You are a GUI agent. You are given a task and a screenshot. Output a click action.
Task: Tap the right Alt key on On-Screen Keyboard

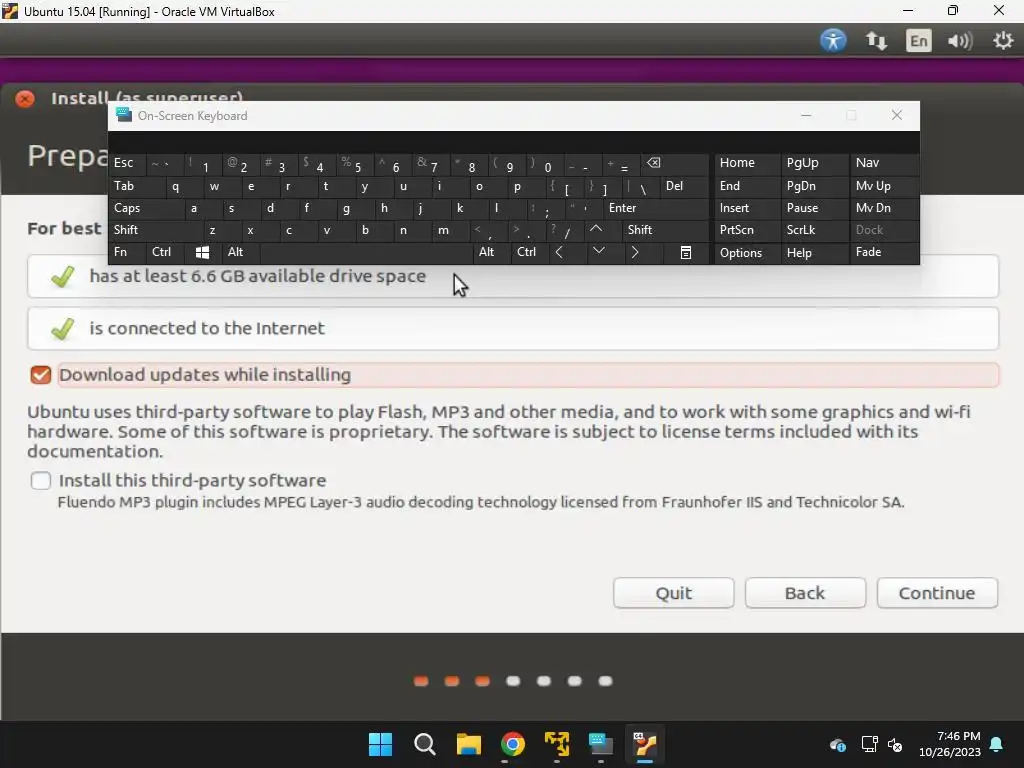pyautogui.click(x=492, y=252)
